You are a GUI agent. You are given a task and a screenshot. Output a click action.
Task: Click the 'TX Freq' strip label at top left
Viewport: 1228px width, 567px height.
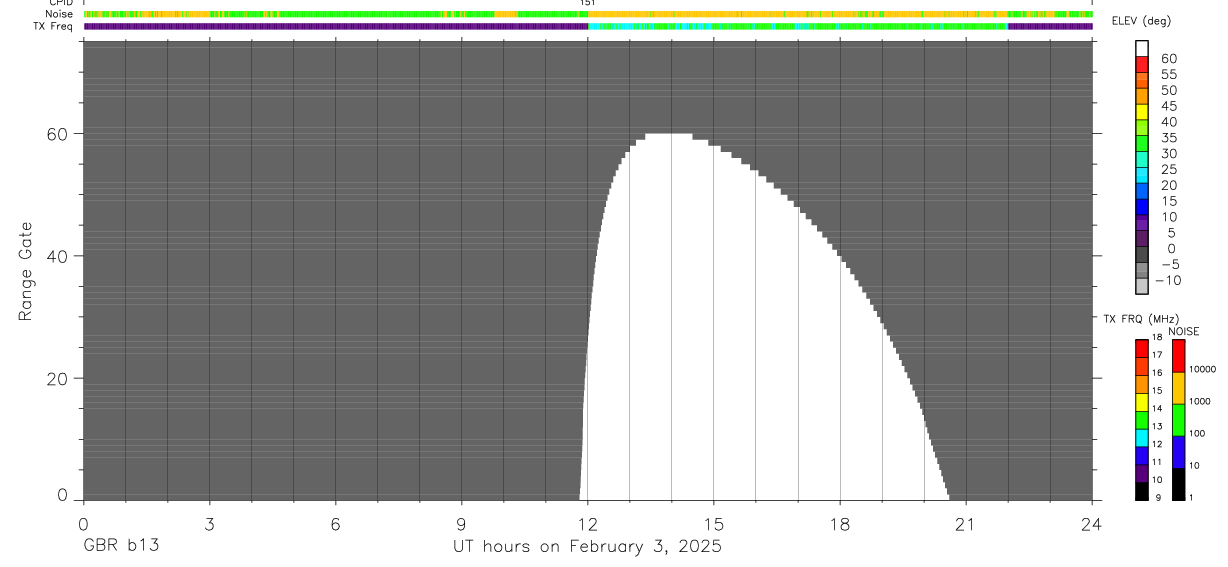click(x=53, y=26)
